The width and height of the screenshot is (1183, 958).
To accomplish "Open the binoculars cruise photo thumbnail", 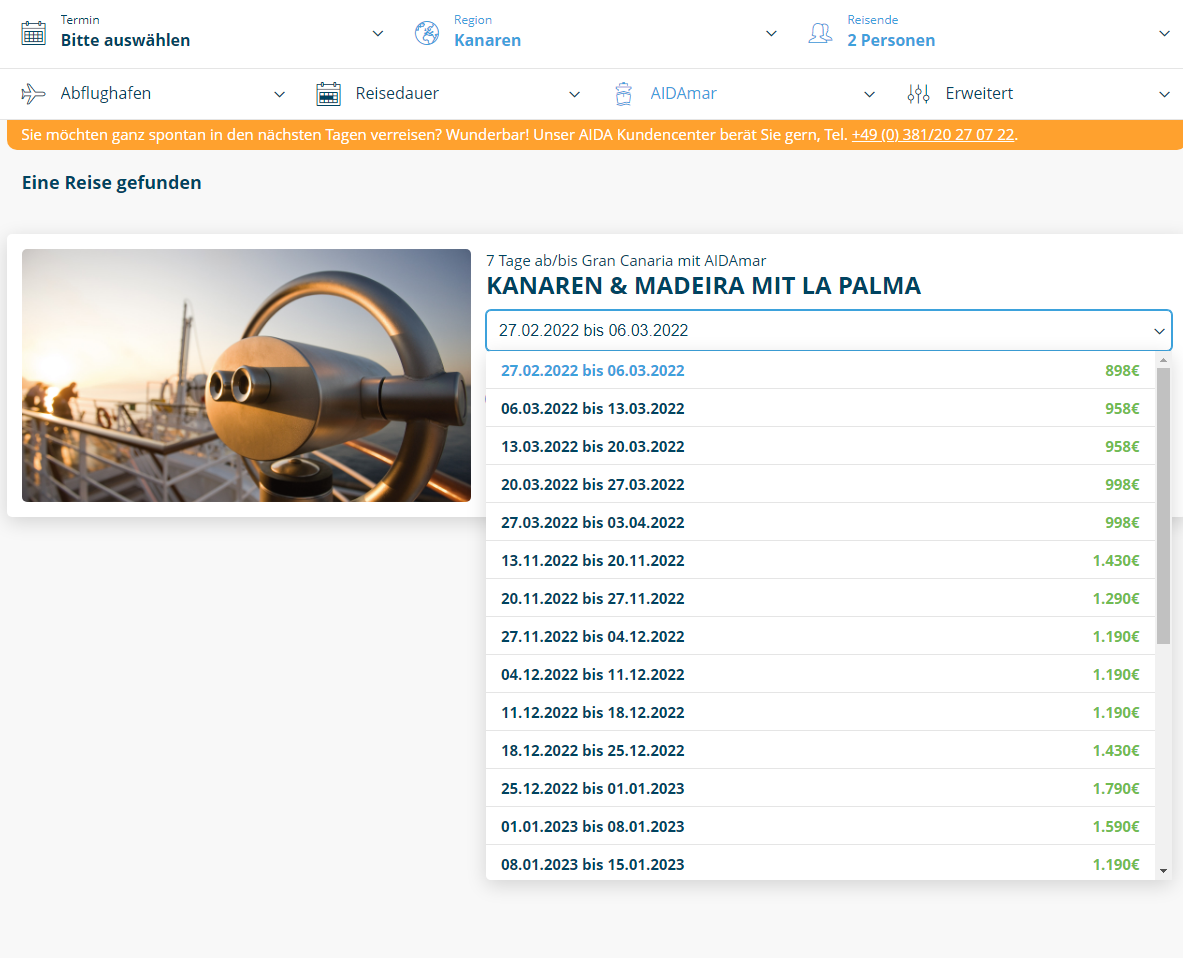I will pos(246,375).
